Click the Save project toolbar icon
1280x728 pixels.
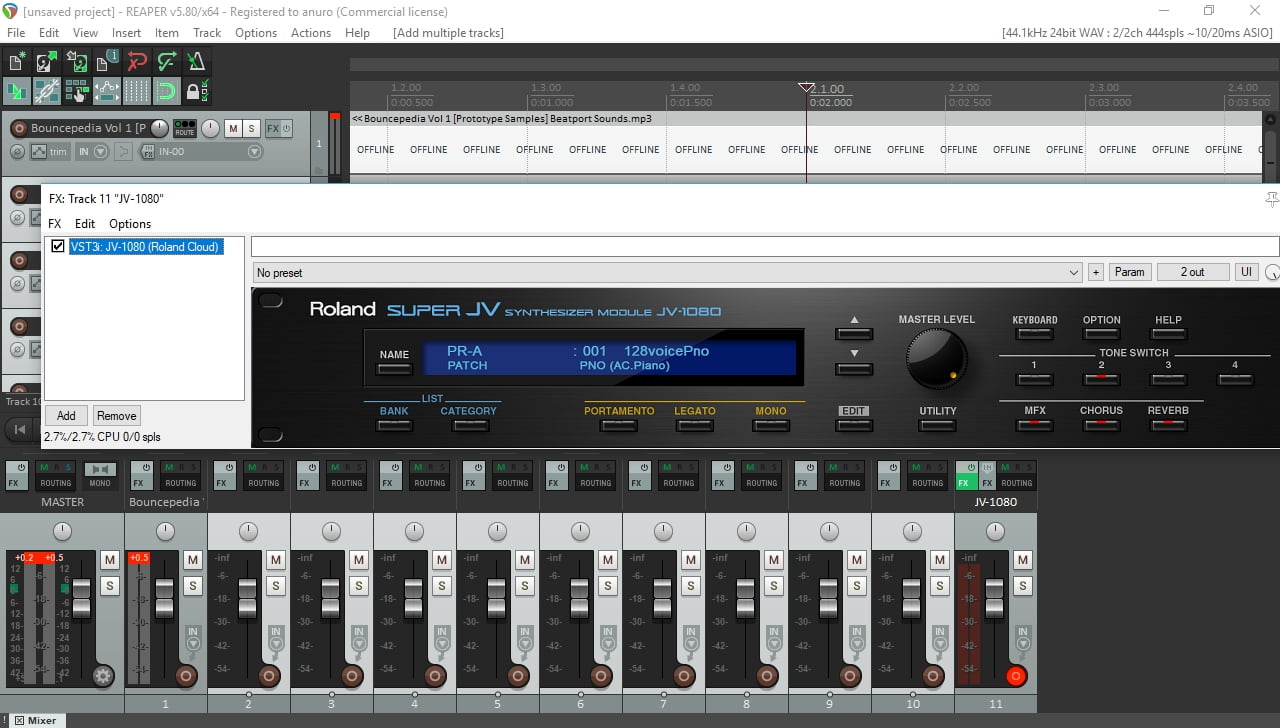[x=76, y=62]
